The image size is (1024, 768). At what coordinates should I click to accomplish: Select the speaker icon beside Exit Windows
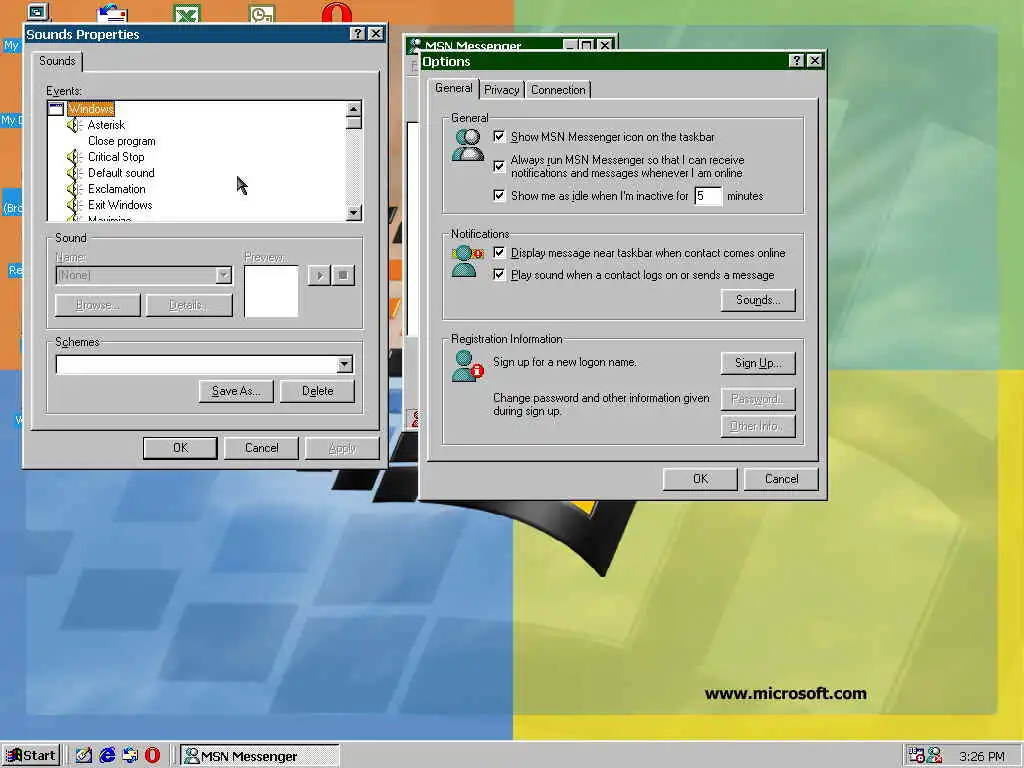pos(74,205)
